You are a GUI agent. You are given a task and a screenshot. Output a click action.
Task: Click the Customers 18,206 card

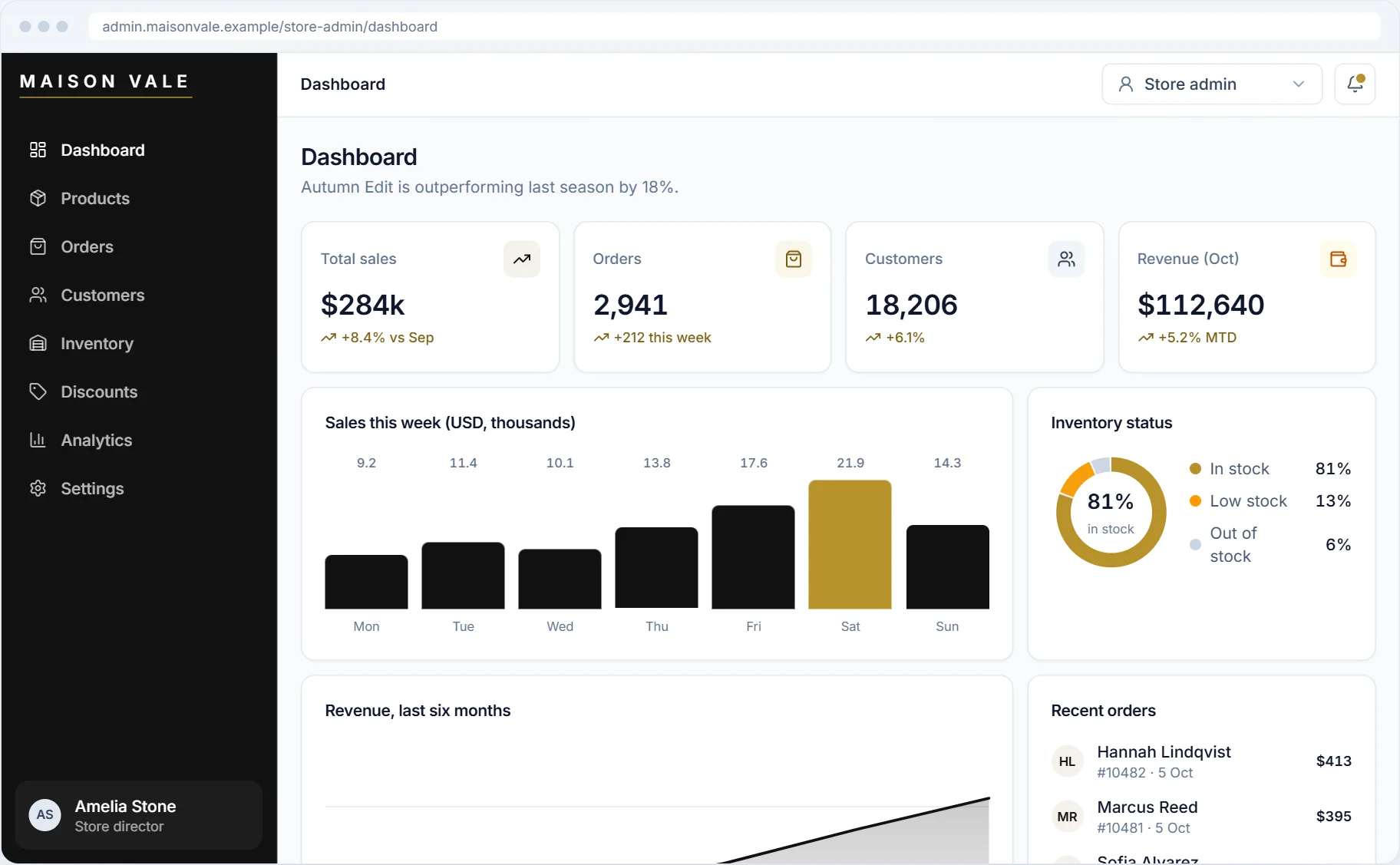coord(975,297)
